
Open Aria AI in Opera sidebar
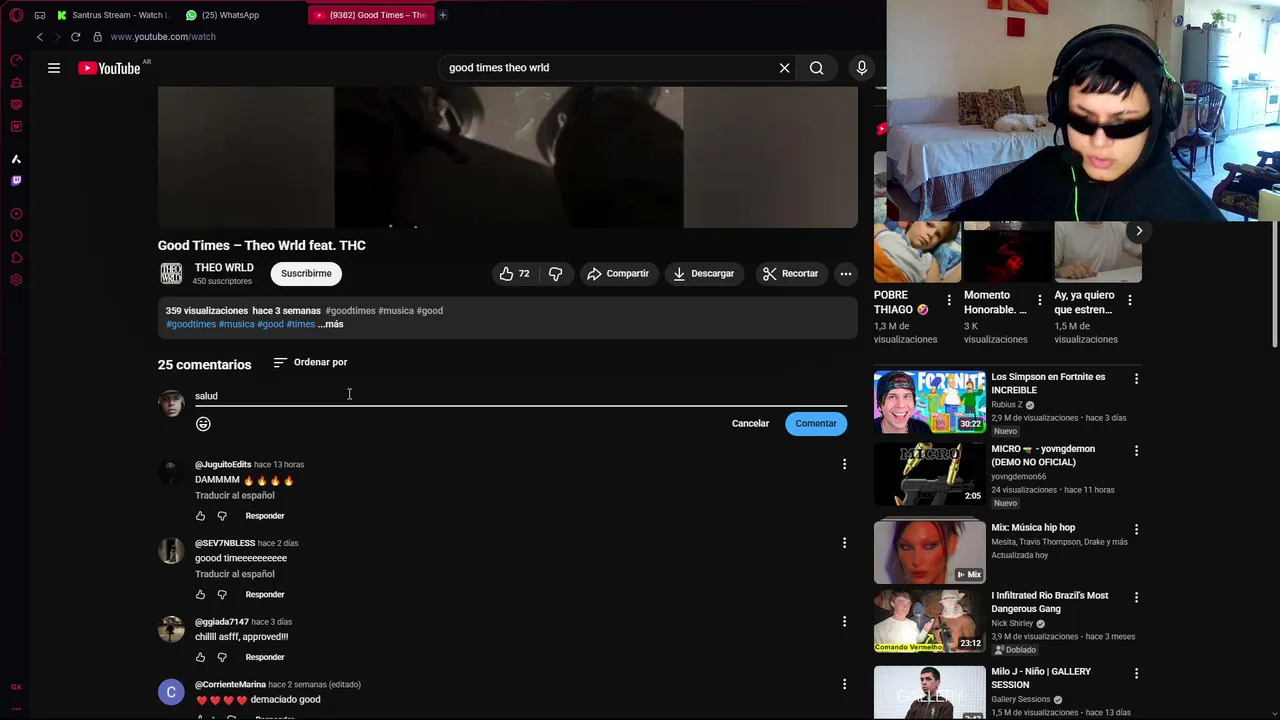coord(16,159)
